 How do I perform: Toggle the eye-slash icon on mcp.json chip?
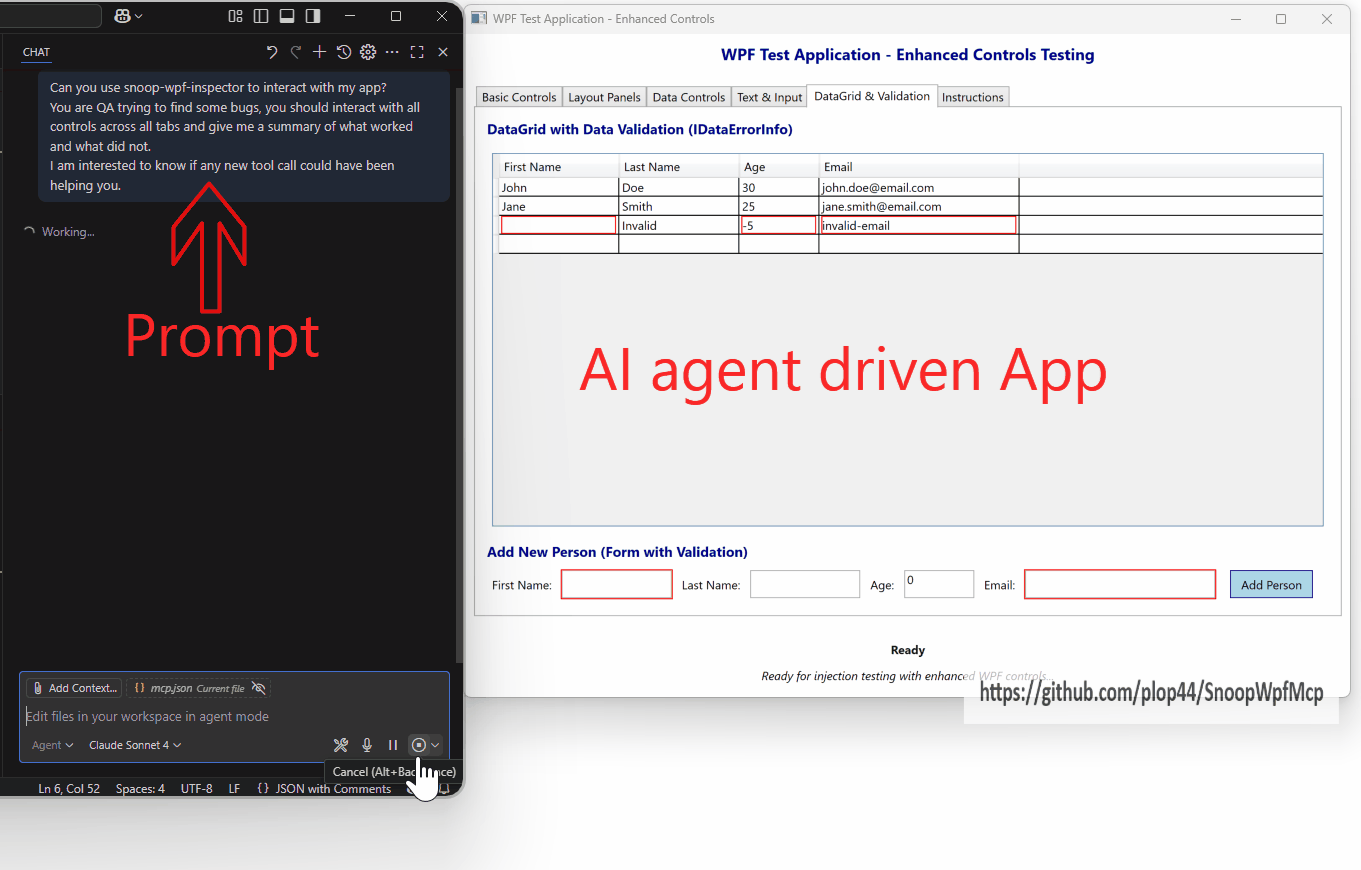pos(259,688)
